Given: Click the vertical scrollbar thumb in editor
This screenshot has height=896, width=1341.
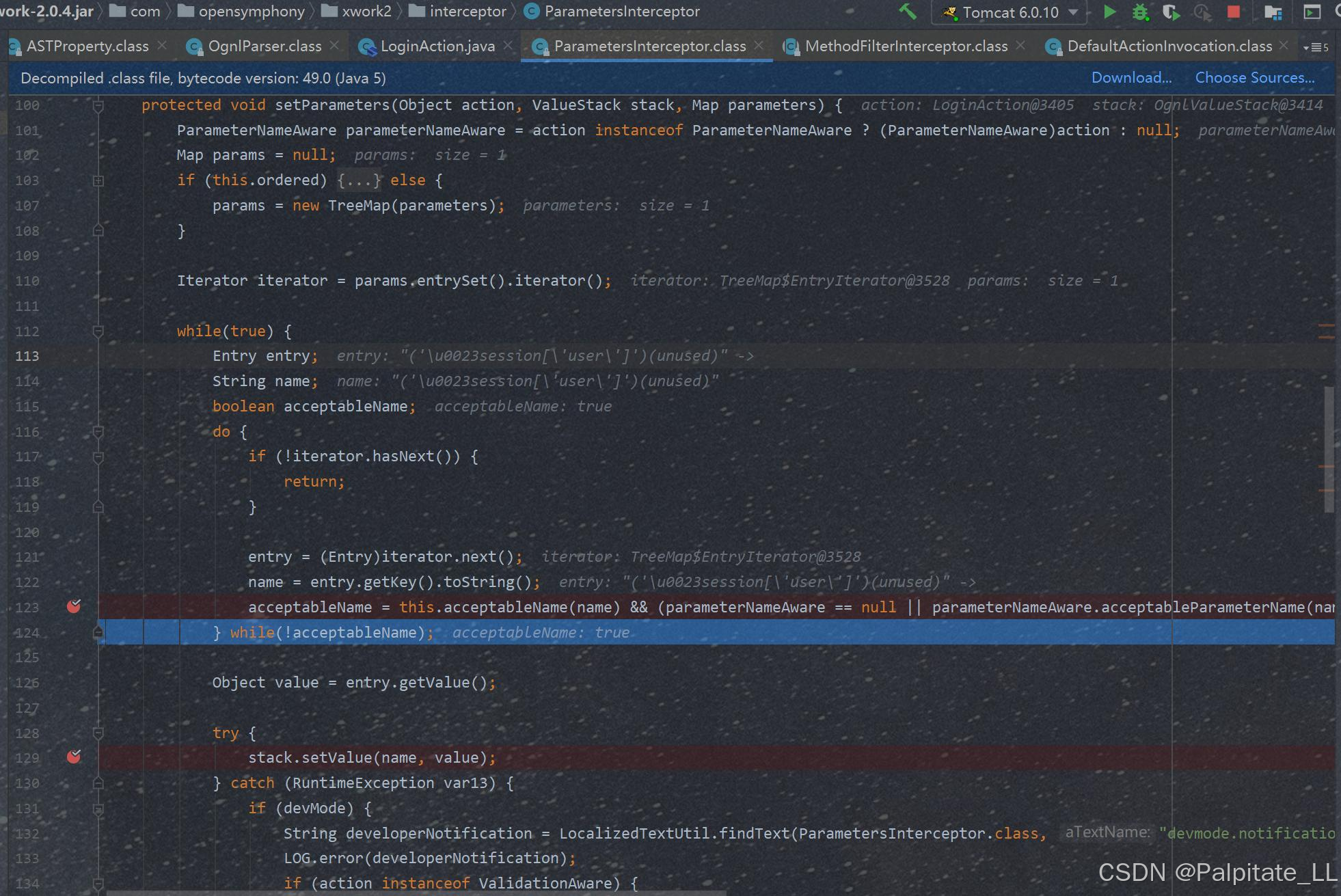Looking at the screenshot, I should (1329, 449).
